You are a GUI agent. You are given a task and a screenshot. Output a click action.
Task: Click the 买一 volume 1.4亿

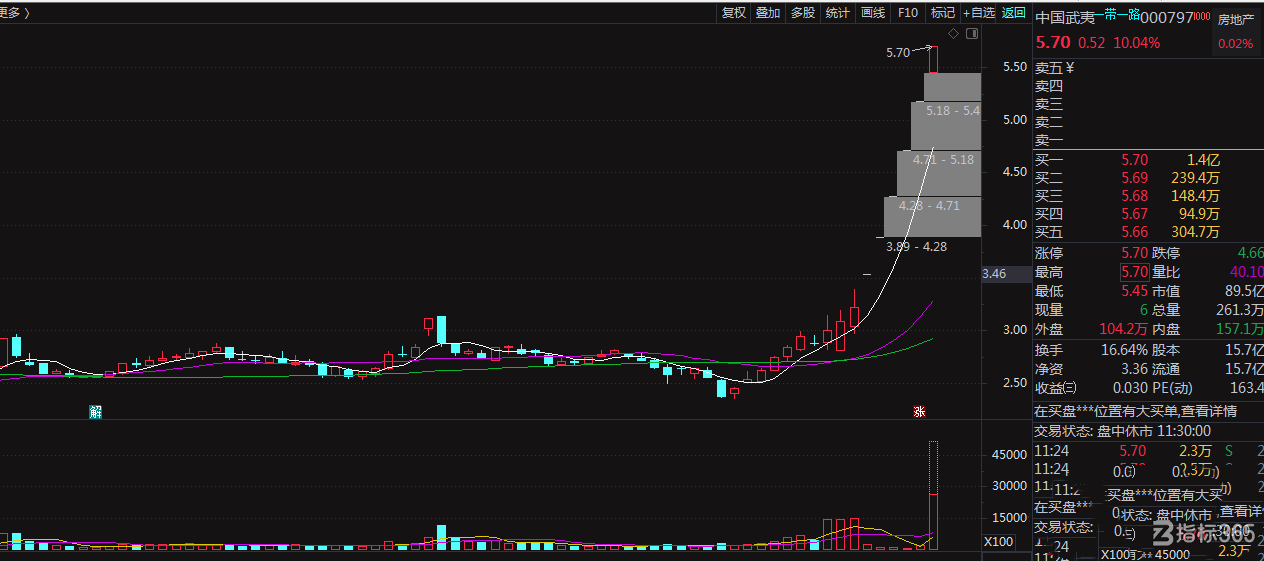coord(1203,160)
